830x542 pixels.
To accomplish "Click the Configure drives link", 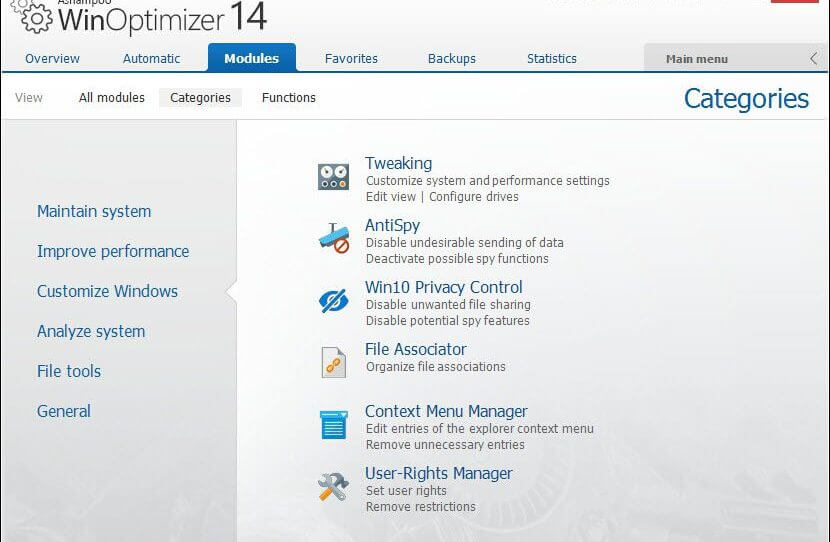I will tap(474, 197).
